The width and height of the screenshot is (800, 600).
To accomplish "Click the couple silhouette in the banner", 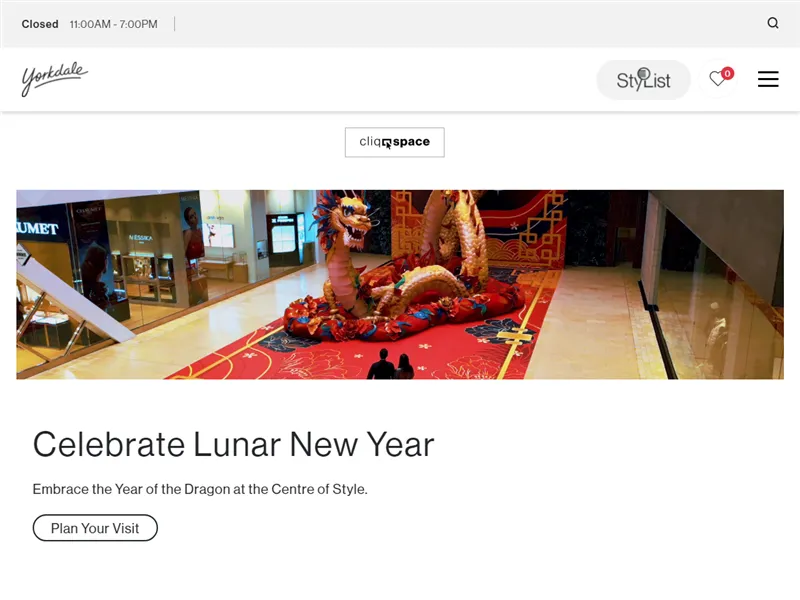I will (x=391, y=364).
